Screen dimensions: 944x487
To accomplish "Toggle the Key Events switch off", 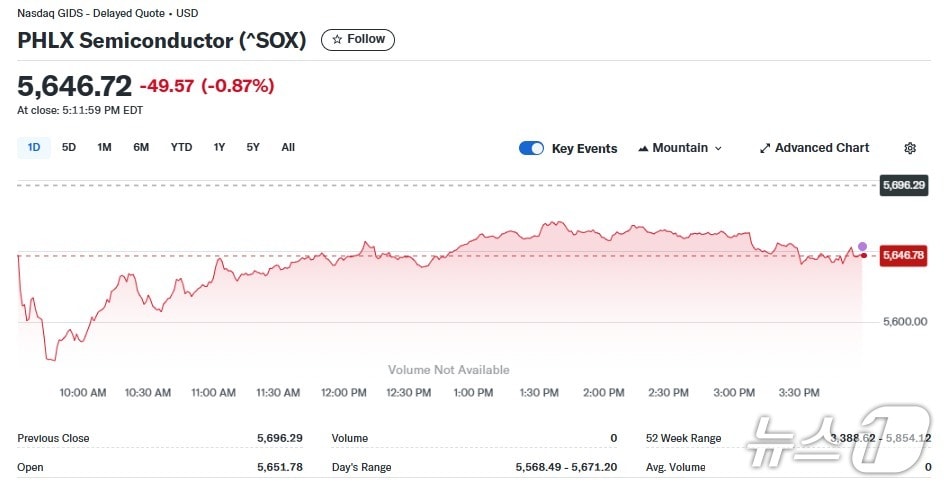I will coord(531,148).
